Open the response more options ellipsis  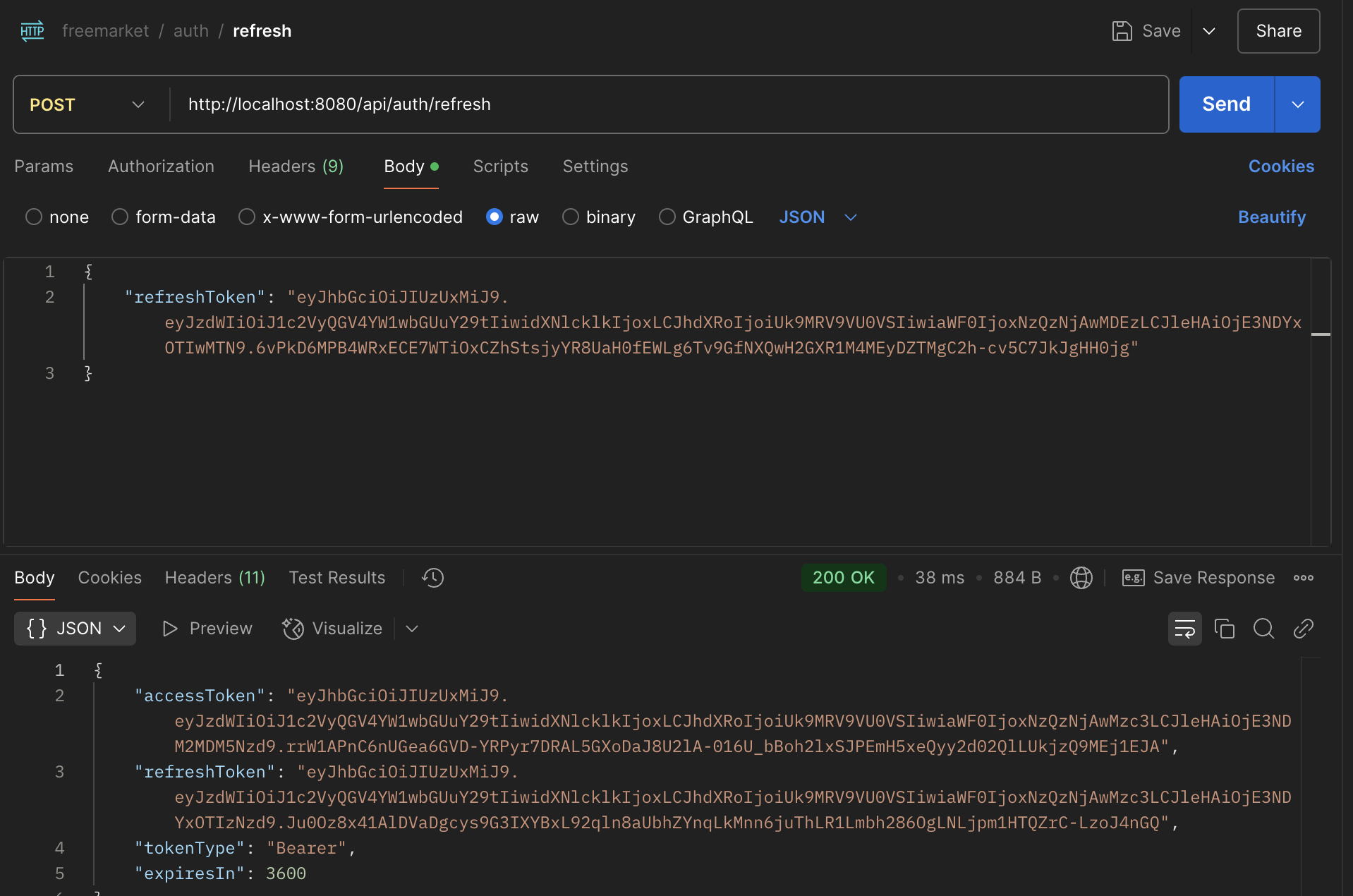(1303, 578)
